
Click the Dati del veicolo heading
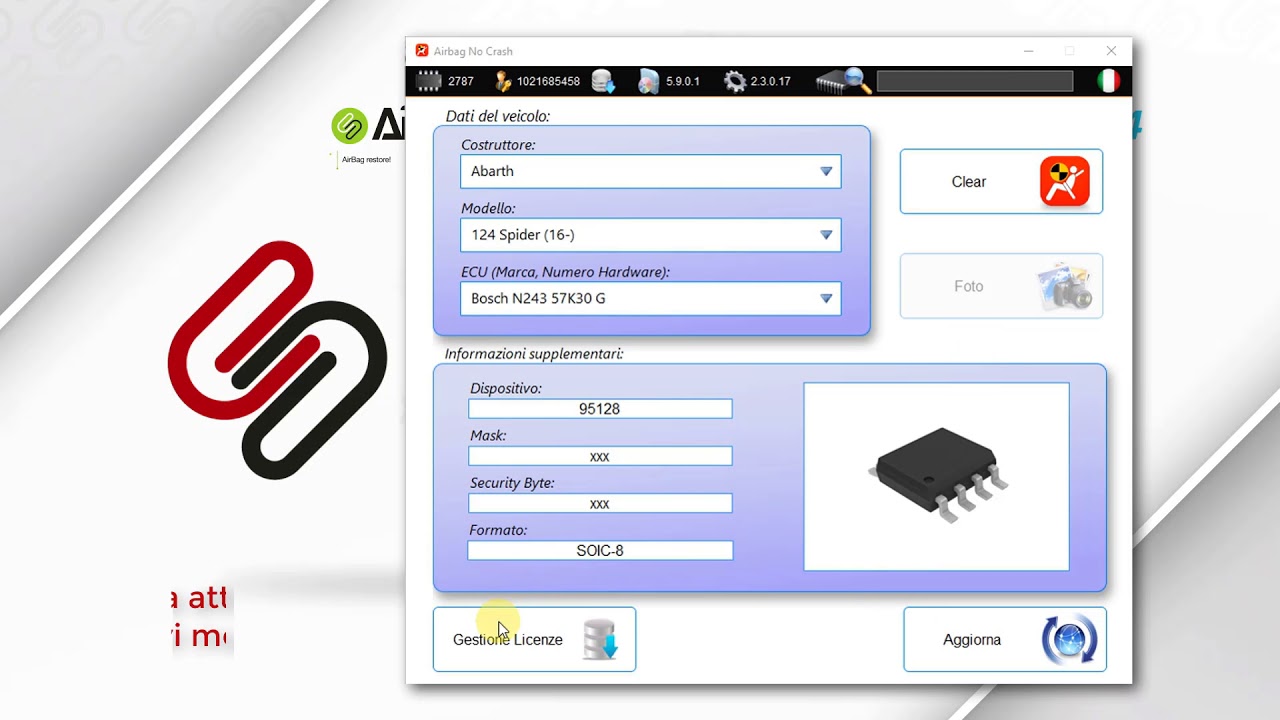498,116
